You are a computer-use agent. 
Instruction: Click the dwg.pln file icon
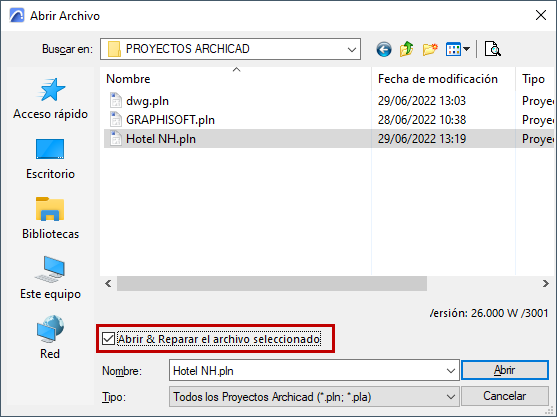click(x=116, y=101)
